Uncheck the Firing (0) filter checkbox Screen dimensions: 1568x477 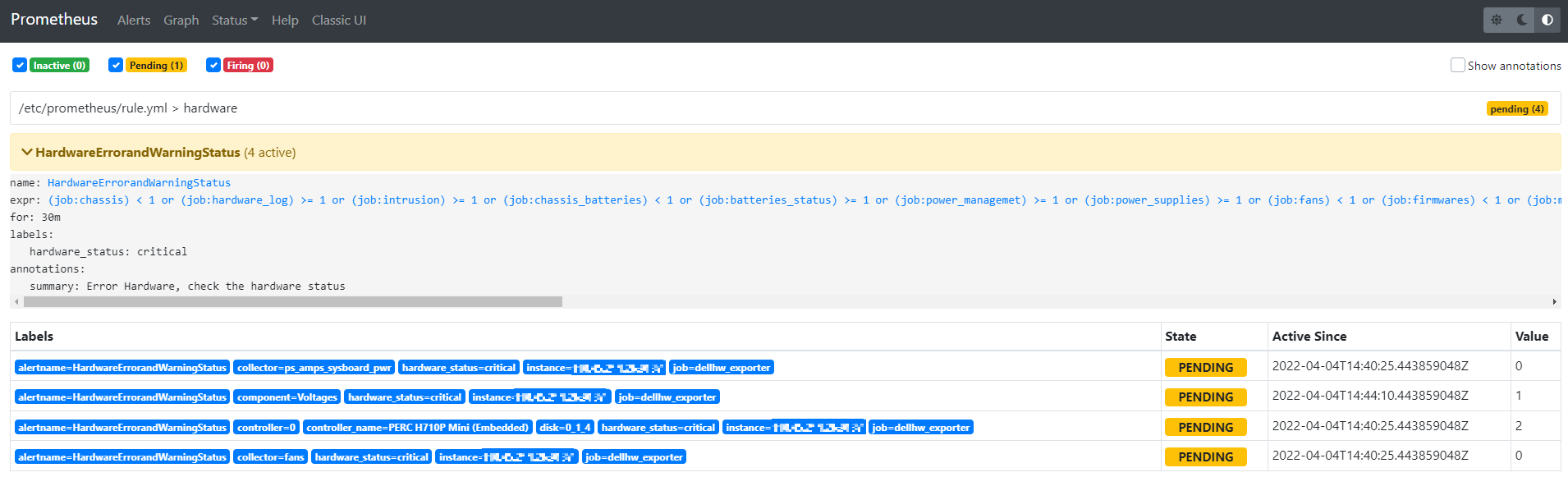213,65
